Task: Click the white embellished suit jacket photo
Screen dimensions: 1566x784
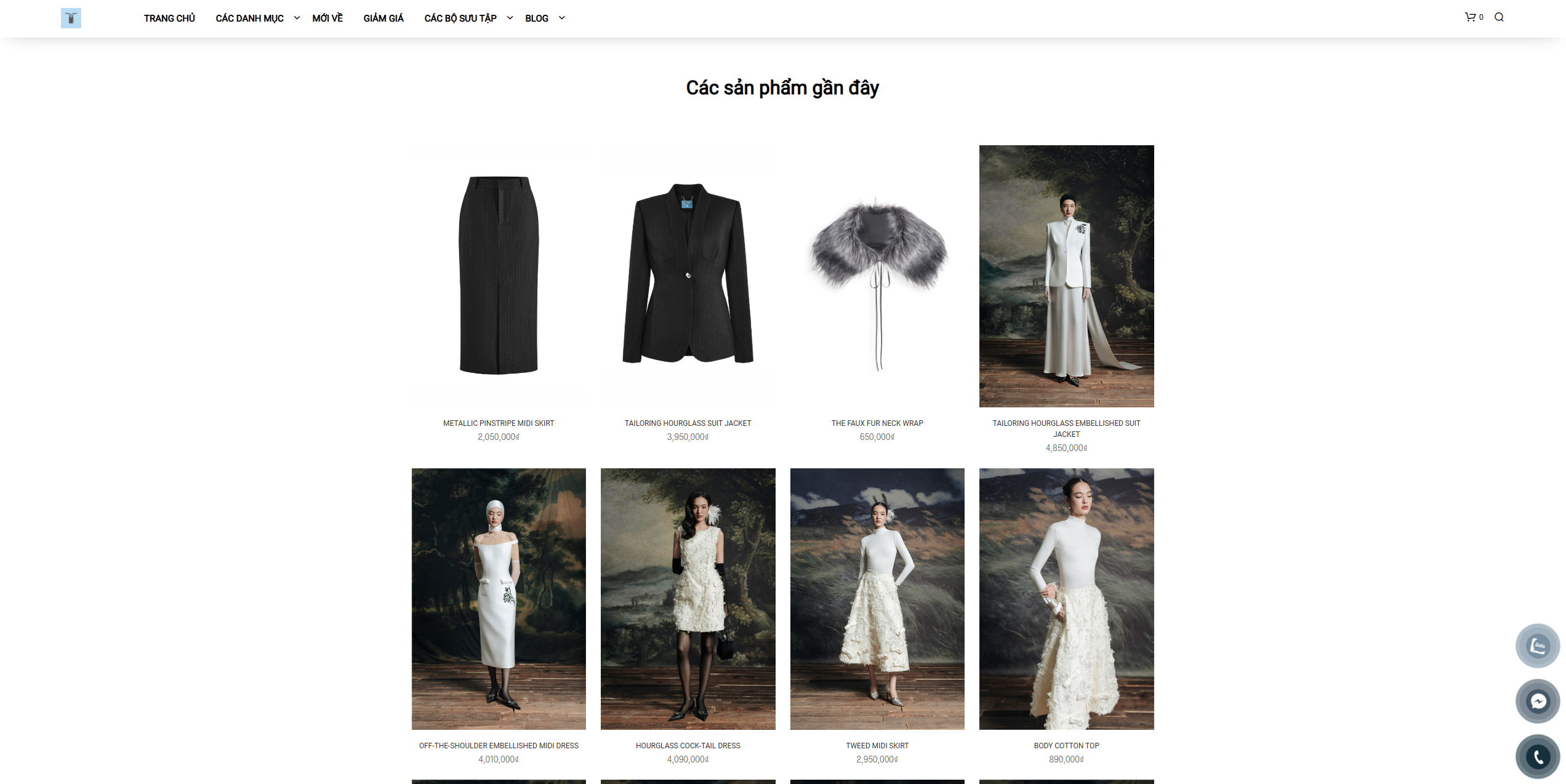Action: pos(1066,276)
